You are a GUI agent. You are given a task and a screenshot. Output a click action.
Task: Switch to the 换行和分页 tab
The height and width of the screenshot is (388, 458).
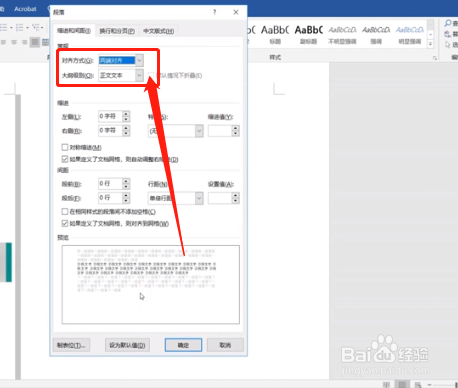point(117,31)
